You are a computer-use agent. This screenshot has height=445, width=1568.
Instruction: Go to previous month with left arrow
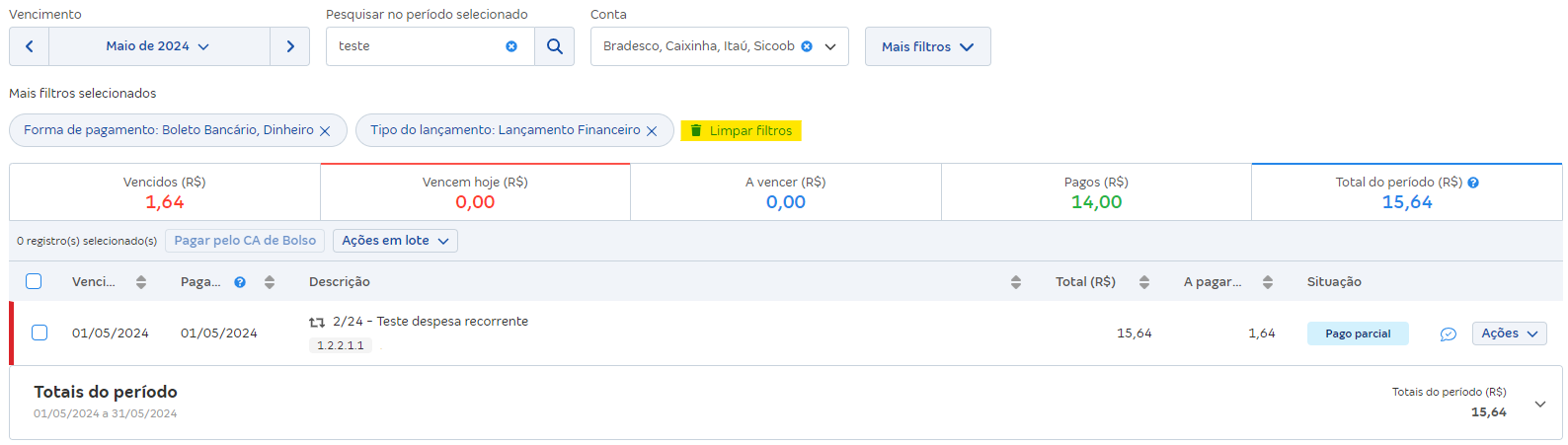[x=30, y=46]
